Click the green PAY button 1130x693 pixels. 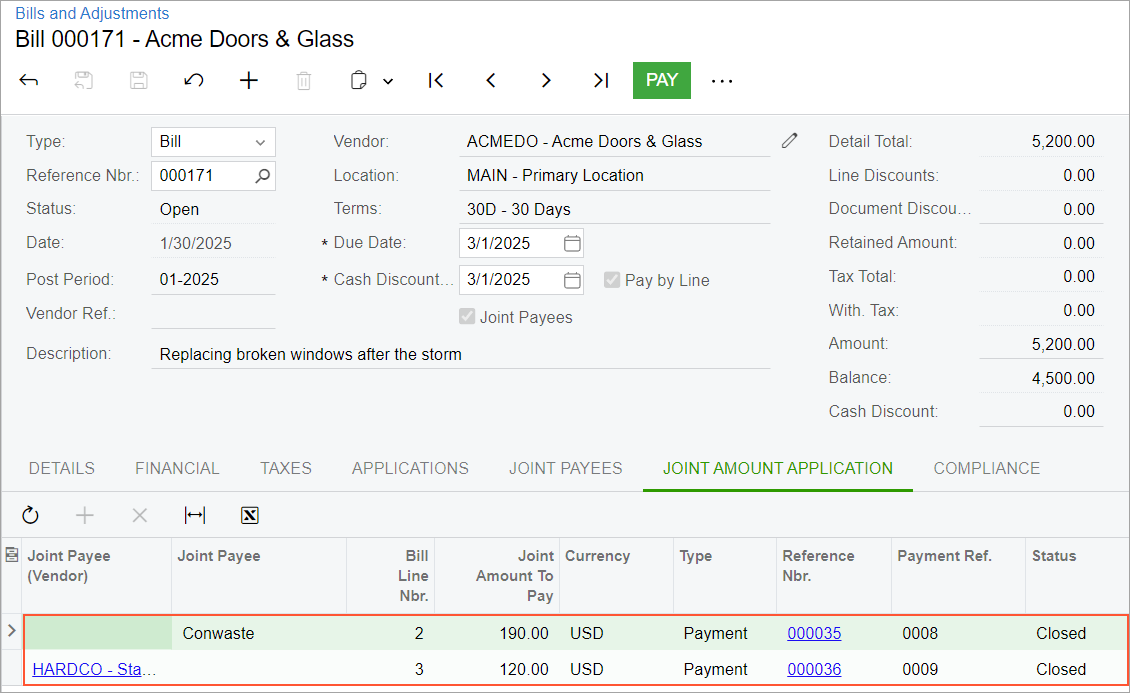tap(661, 80)
